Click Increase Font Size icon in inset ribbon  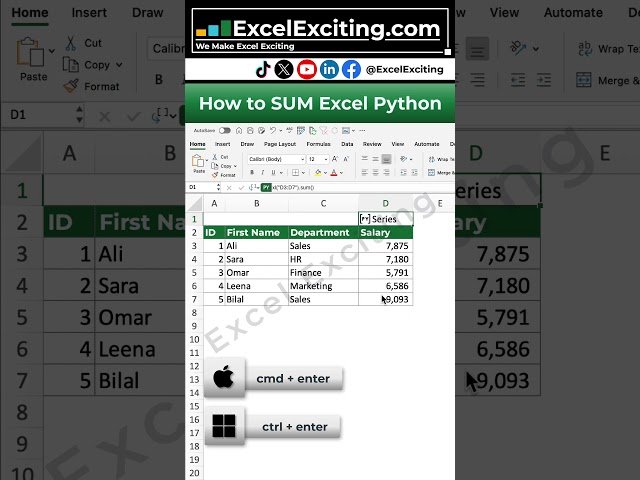point(335,159)
